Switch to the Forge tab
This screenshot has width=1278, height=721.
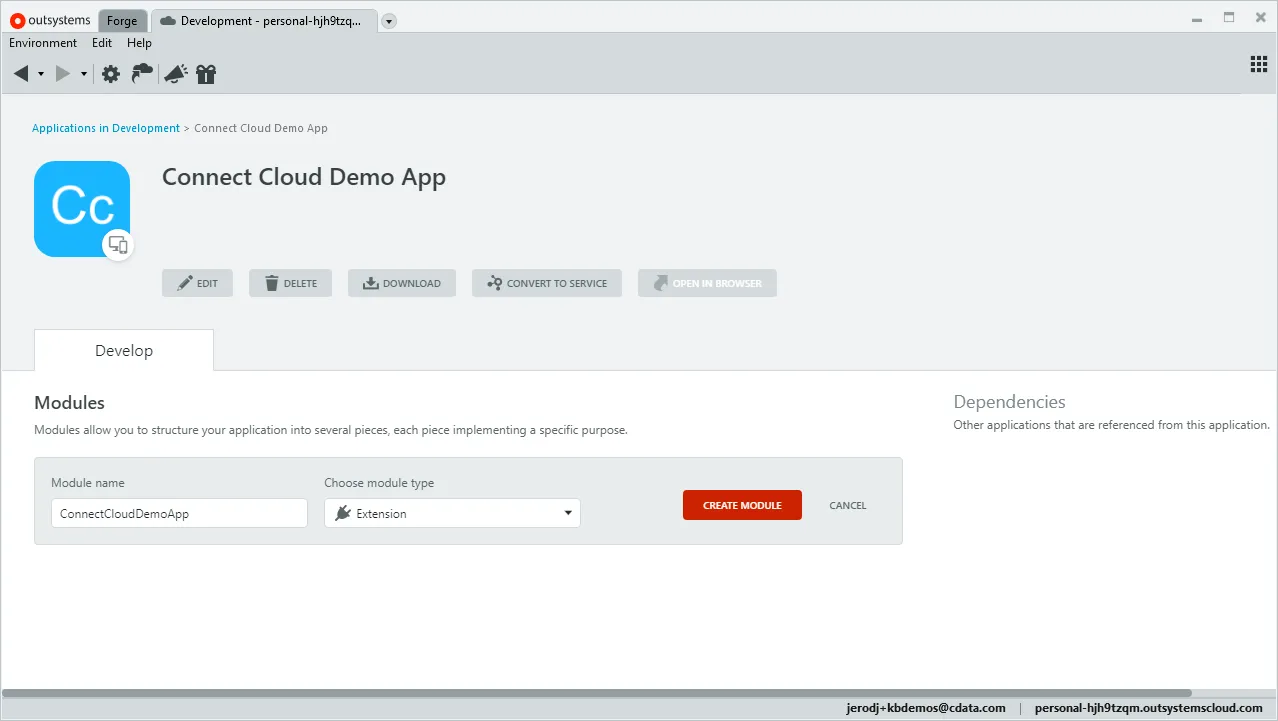pos(122,20)
